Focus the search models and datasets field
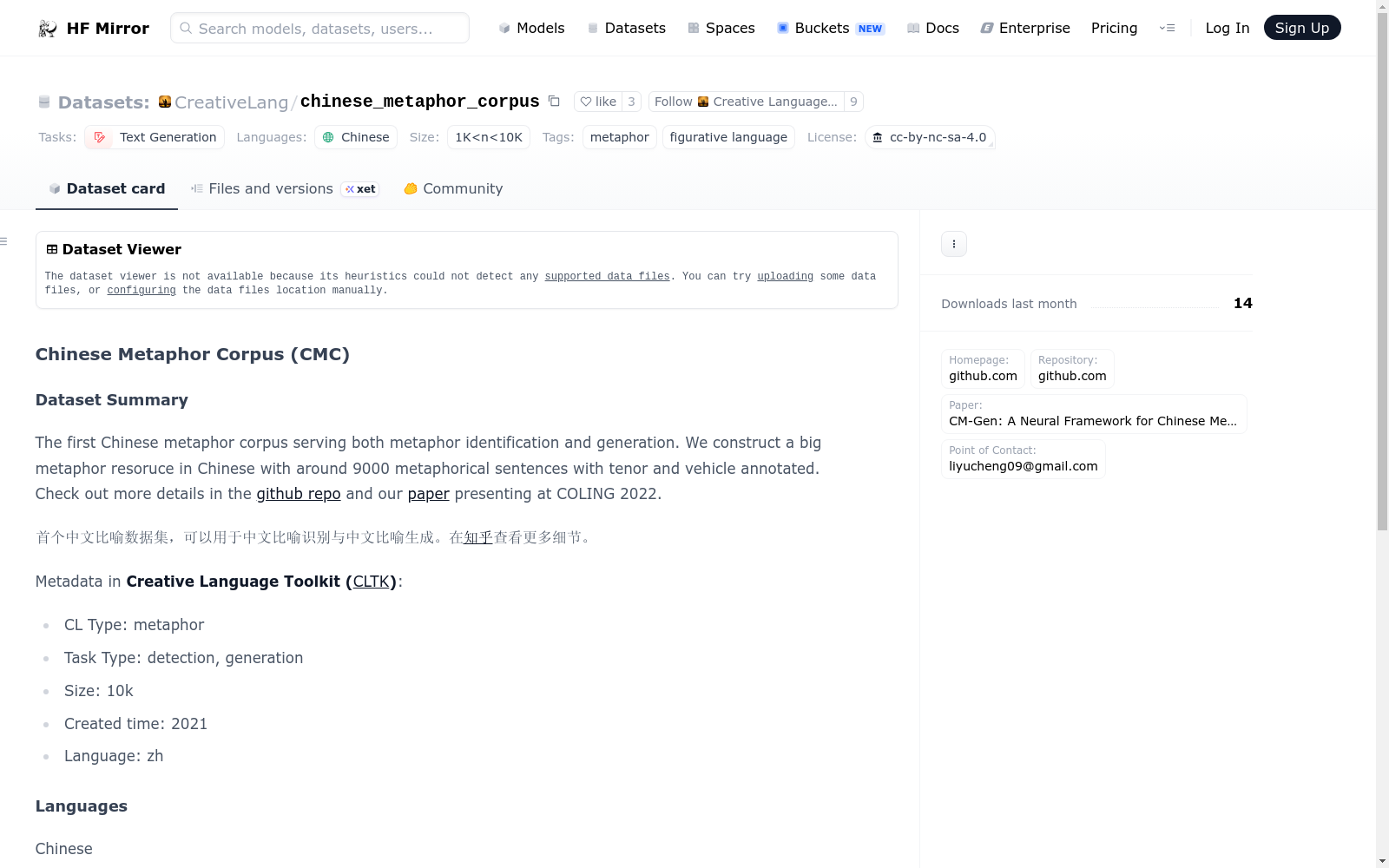The image size is (1389, 868). click(319, 28)
